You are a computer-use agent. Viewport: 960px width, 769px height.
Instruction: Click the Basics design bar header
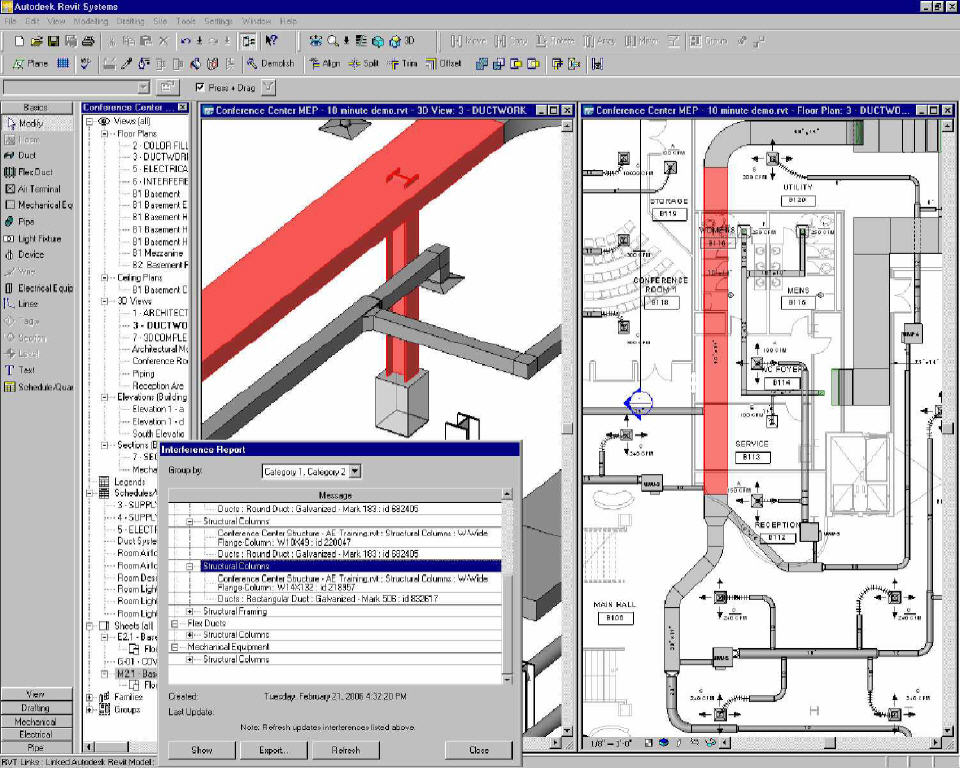point(36,107)
